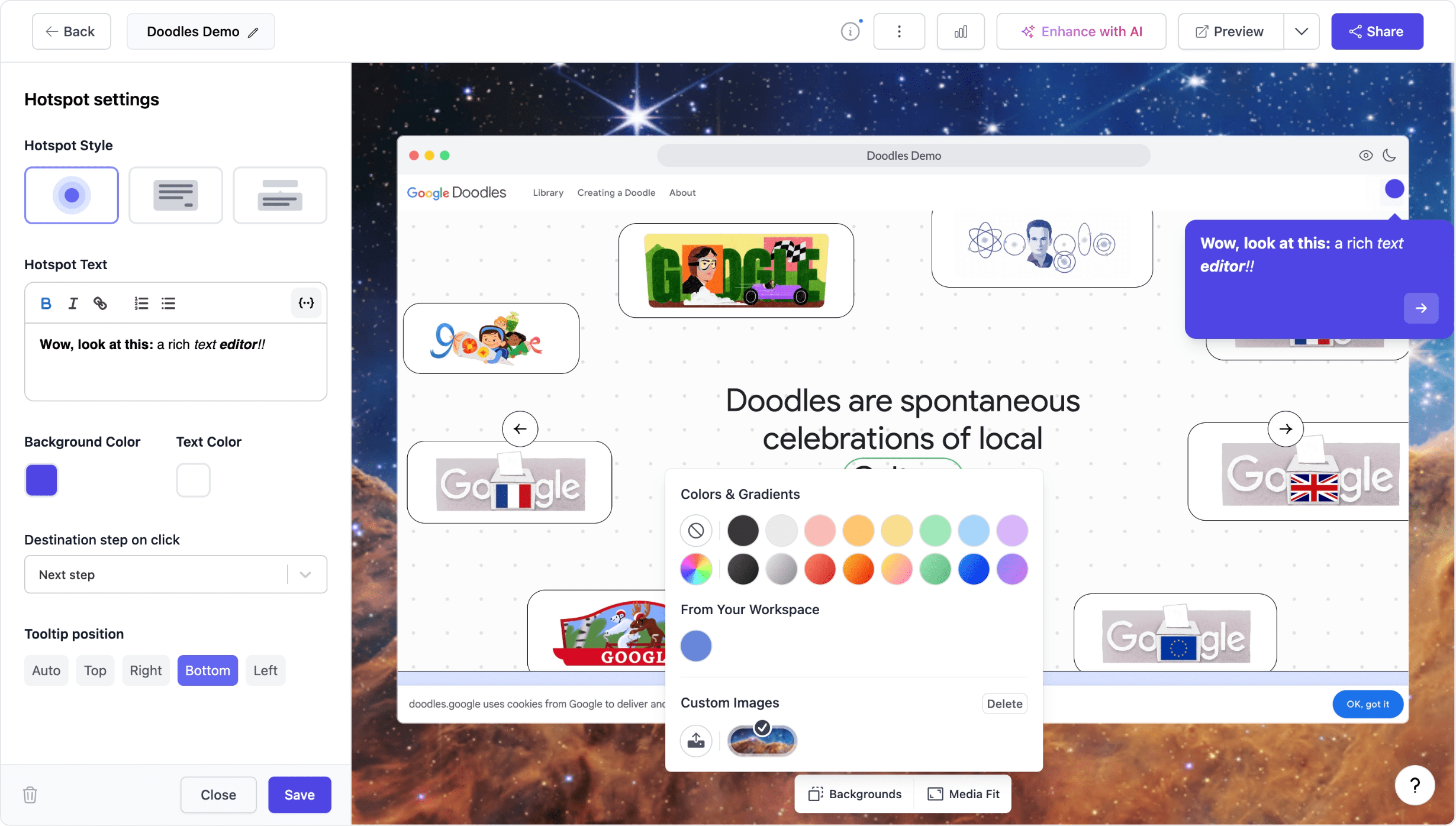This screenshot has height=826, width=1456.
Task: Set tooltip position to Right
Action: point(146,670)
